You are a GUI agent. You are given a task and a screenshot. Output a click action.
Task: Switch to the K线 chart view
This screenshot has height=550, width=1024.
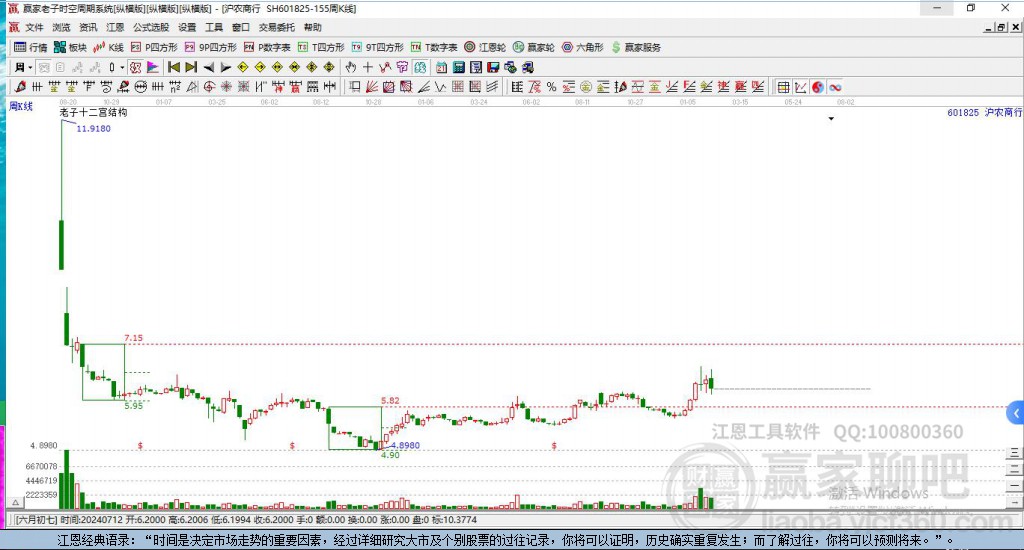click(x=108, y=47)
